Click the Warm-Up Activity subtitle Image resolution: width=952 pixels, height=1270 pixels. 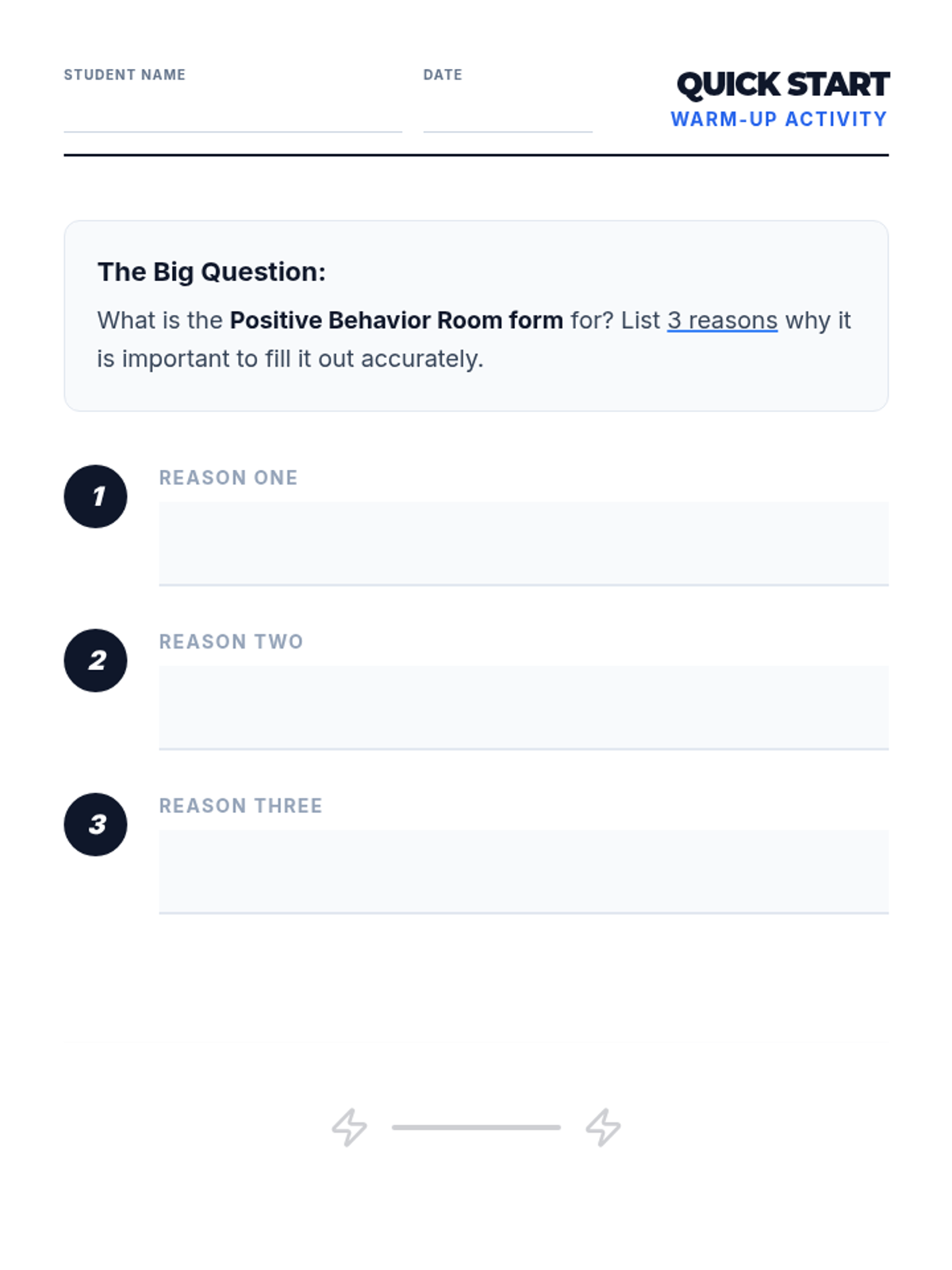779,119
